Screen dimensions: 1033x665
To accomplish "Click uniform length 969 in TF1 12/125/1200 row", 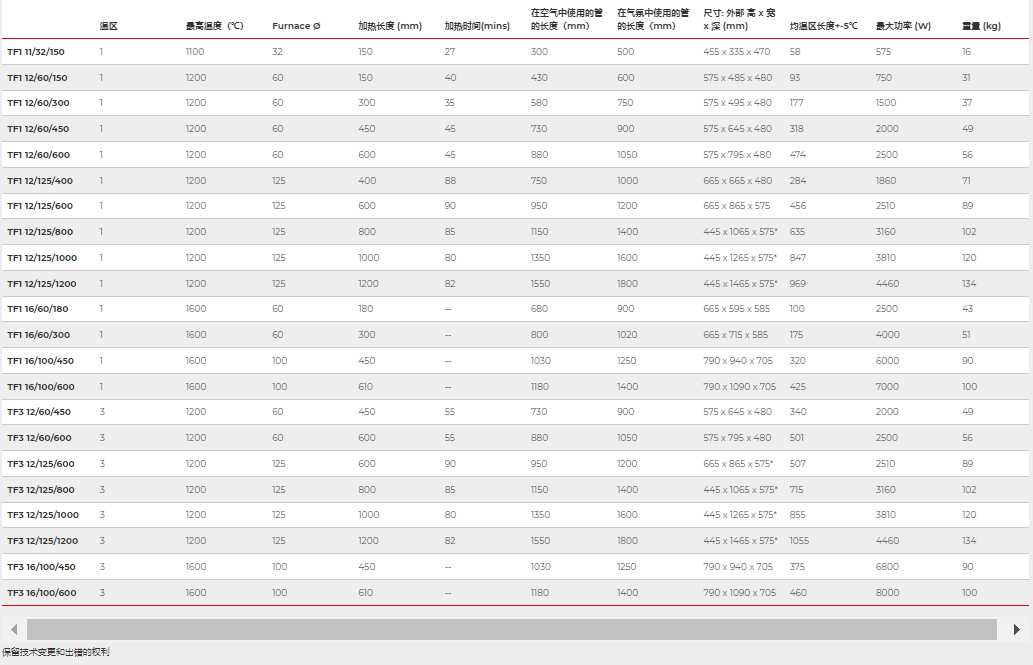I will (798, 283).
